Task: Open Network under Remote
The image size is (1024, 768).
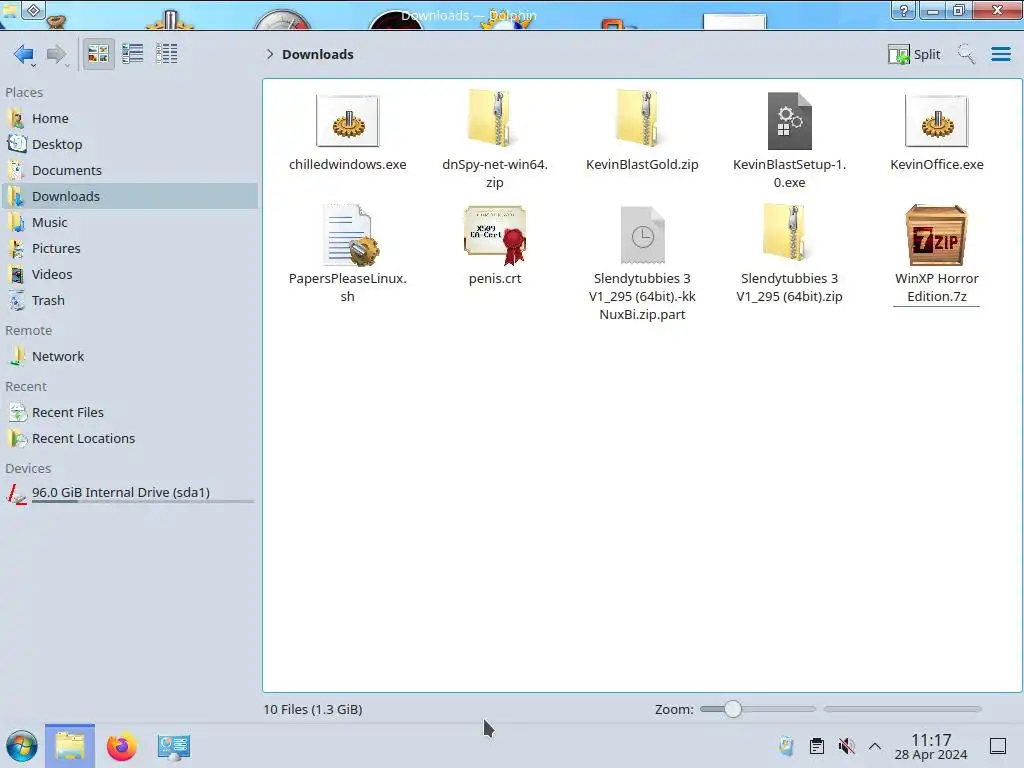Action: click(x=129, y=357)
